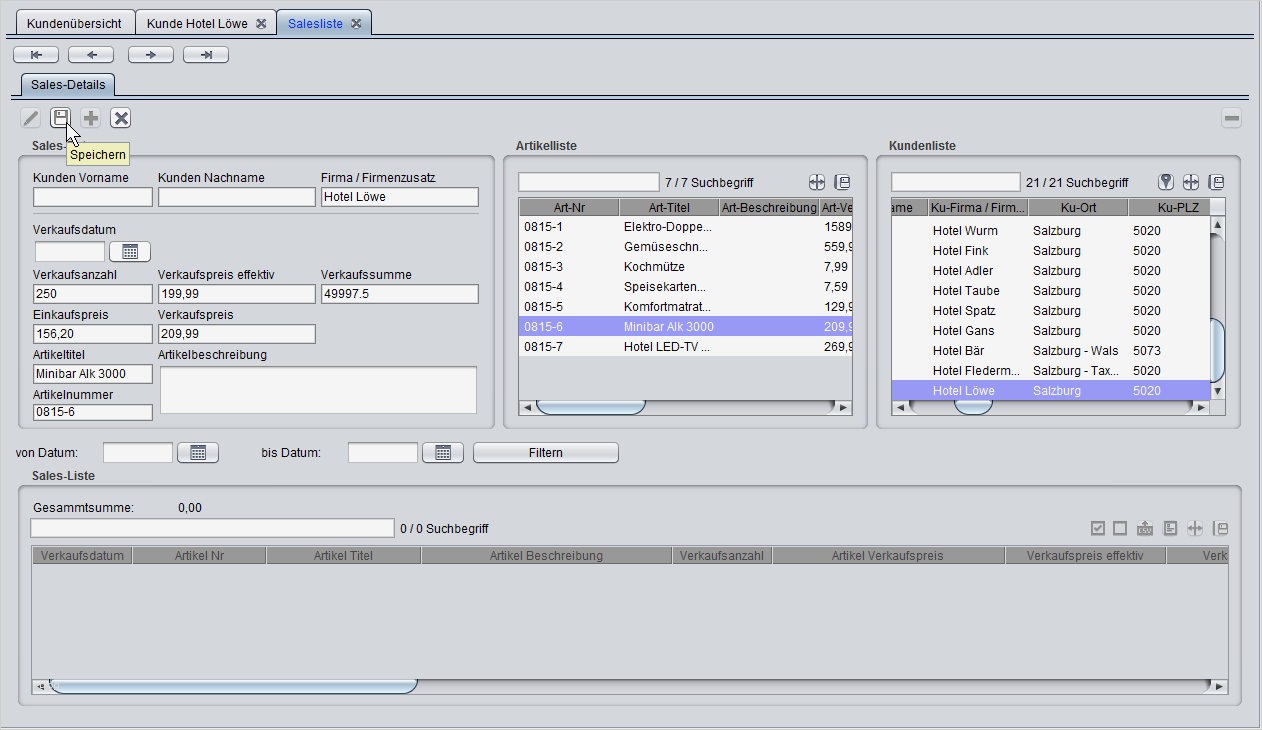
Task: Switch to the Kundenübersicht tab
Action: 75,23
